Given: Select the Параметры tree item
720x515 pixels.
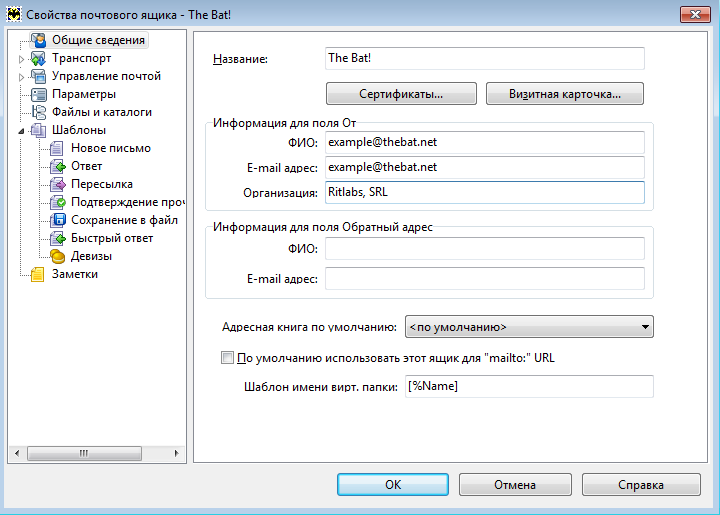Looking at the screenshot, I should (84, 94).
